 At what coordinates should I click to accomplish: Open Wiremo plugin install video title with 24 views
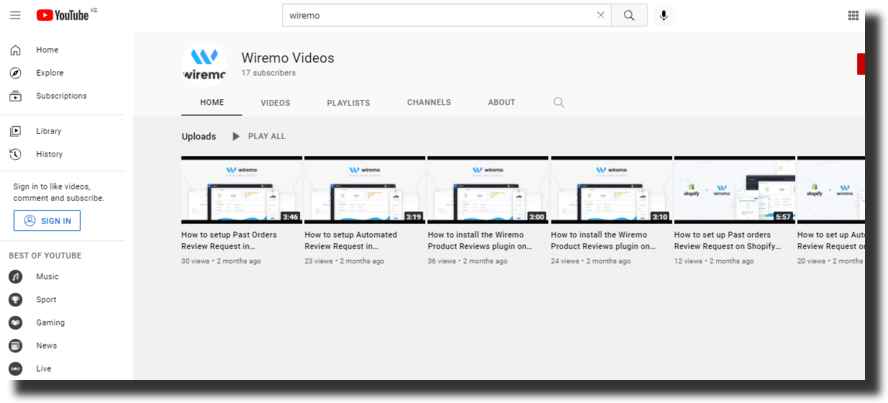pos(604,241)
